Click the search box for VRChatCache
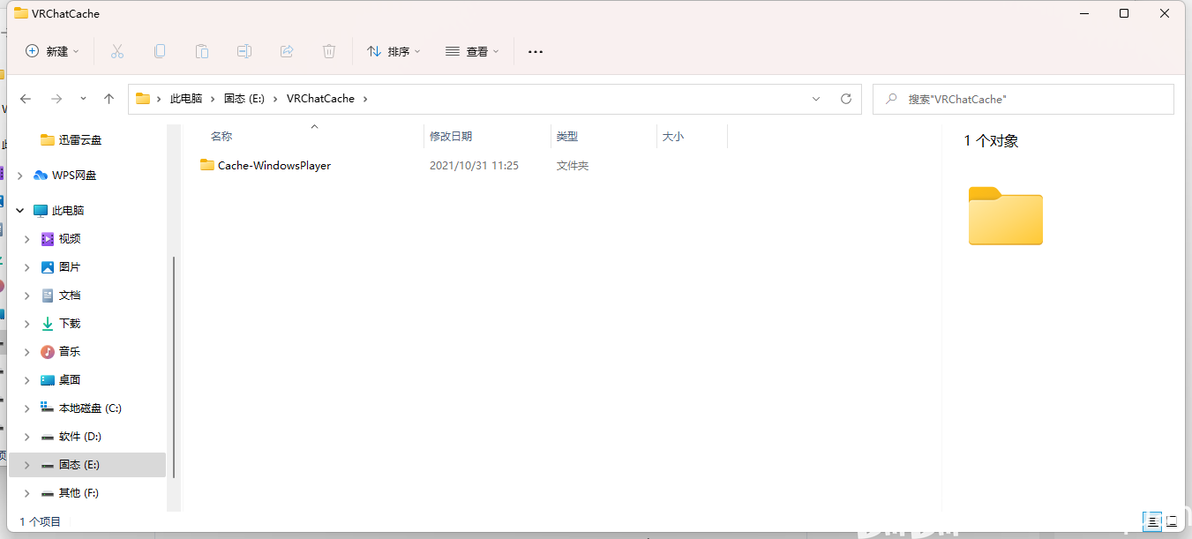The height and width of the screenshot is (539, 1192). 1023,99
